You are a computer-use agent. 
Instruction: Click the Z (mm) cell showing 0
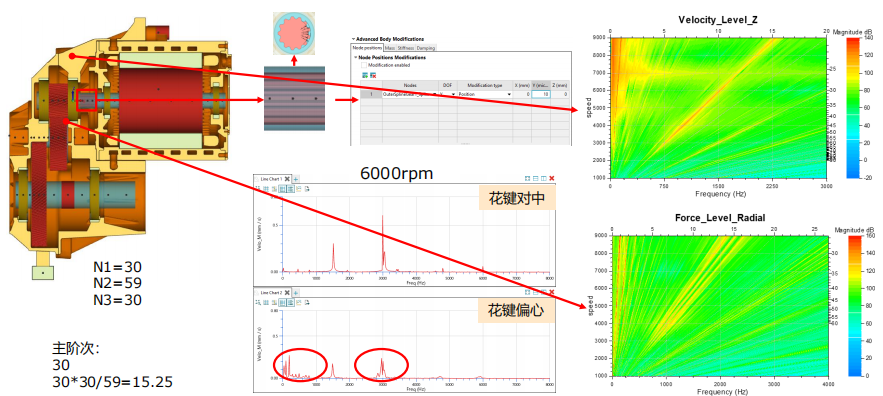[560, 94]
